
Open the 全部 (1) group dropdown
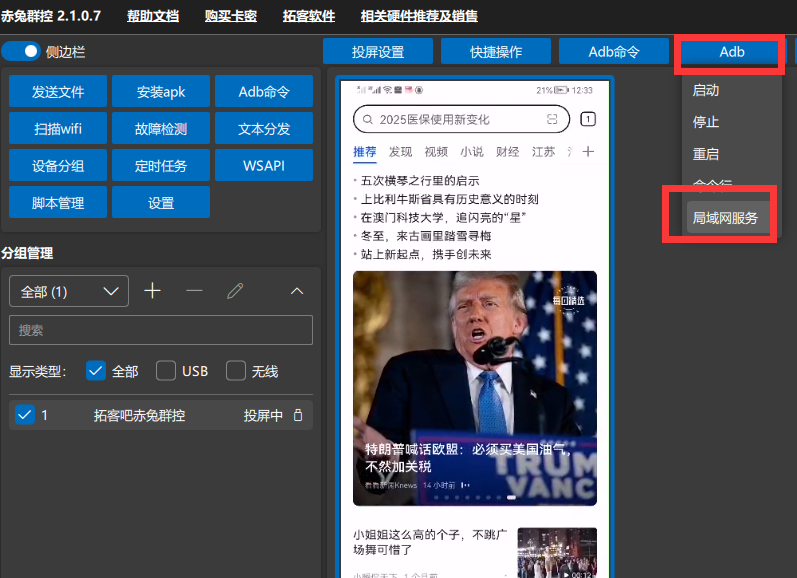tap(69, 291)
